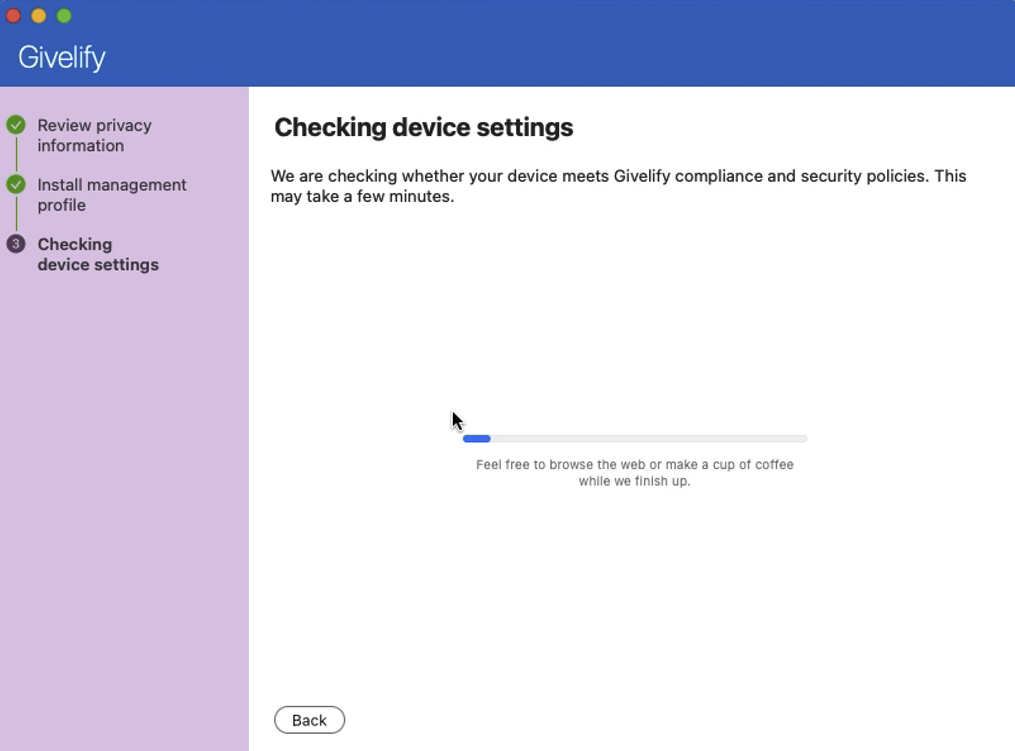Image resolution: width=1015 pixels, height=751 pixels.
Task: Select the Checking device settings sidebar step
Action: 97,254
